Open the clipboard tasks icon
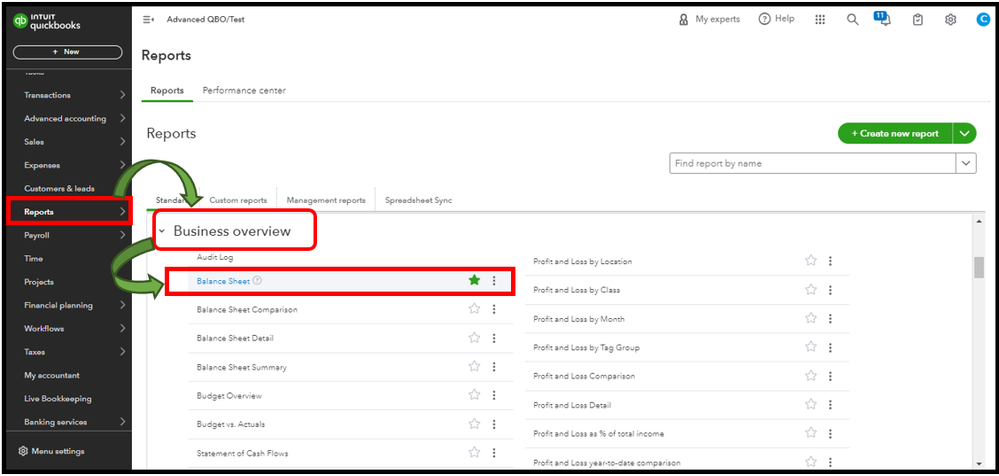 pos(917,19)
